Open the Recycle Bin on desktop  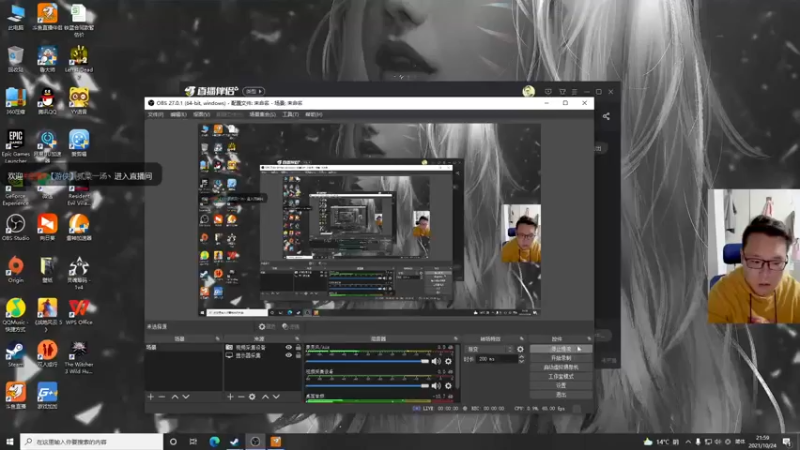[x=15, y=59]
